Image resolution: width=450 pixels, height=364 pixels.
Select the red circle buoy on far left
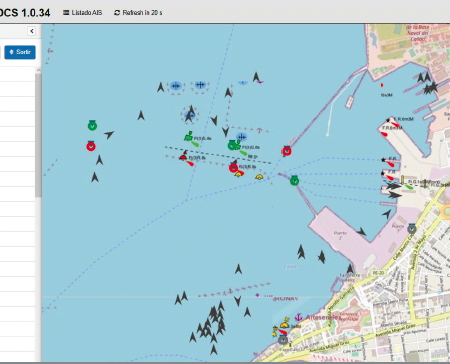coord(91,146)
